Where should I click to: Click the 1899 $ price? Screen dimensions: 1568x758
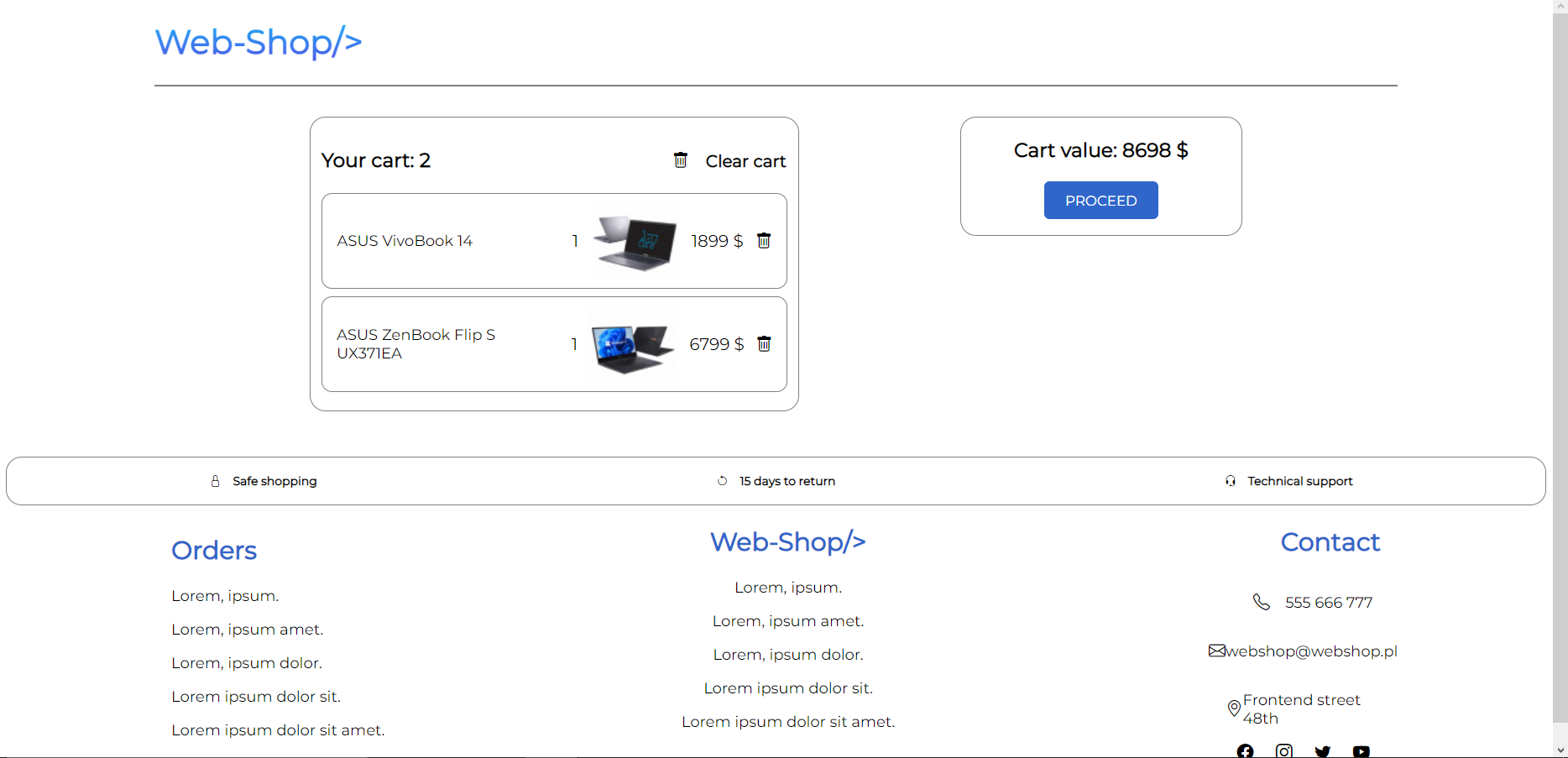pyautogui.click(x=717, y=241)
